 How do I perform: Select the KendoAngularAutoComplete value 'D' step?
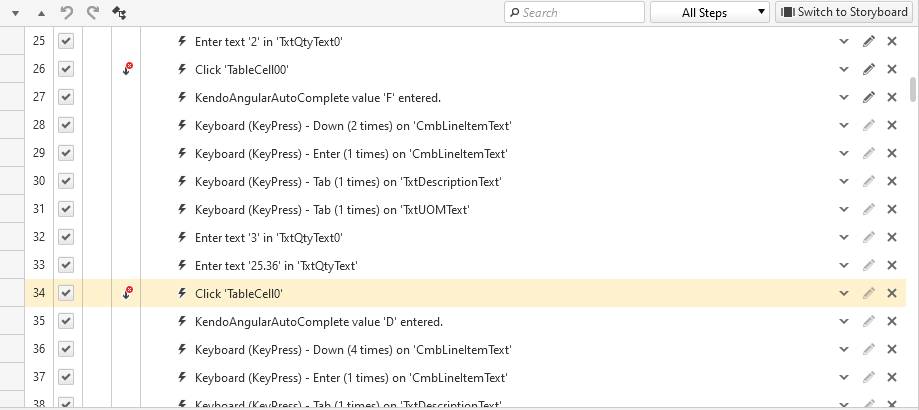tap(318, 321)
